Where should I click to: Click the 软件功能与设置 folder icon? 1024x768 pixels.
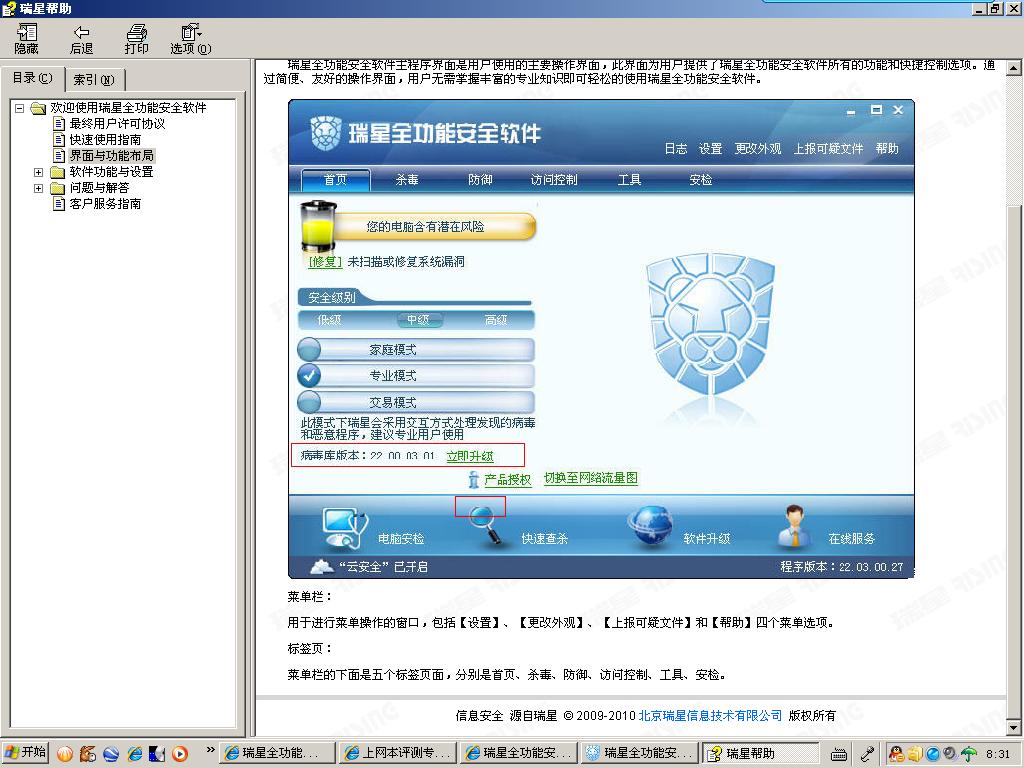click(x=58, y=172)
